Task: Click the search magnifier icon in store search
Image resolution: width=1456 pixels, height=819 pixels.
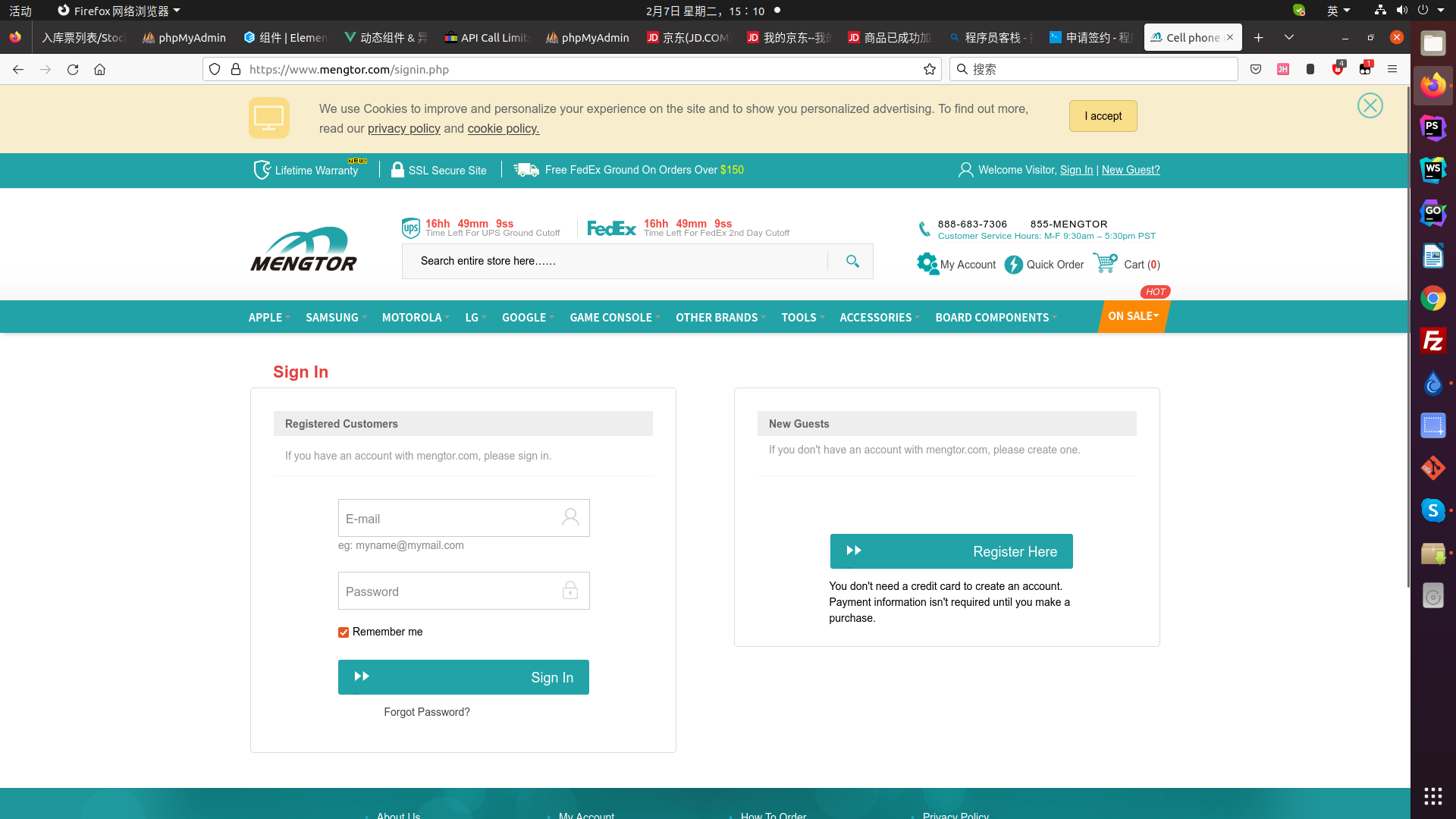Action: tap(852, 261)
